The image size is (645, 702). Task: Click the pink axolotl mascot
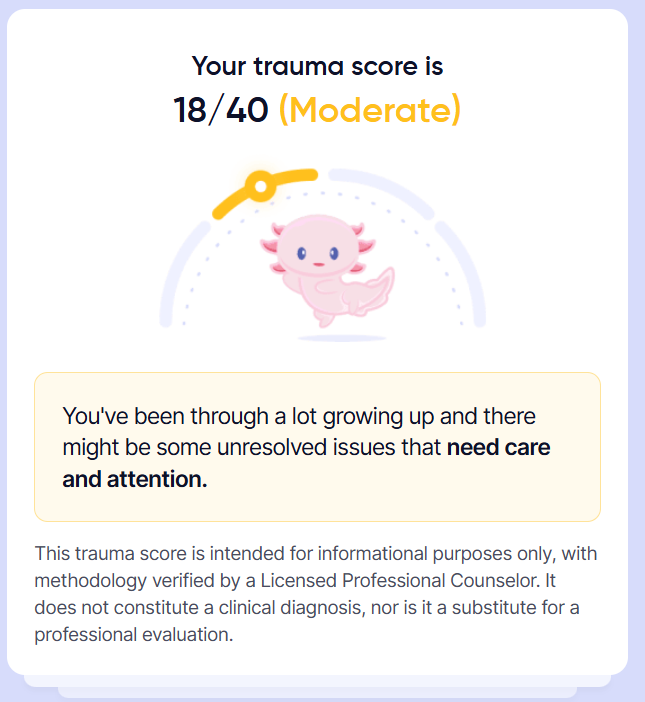tap(327, 270)
